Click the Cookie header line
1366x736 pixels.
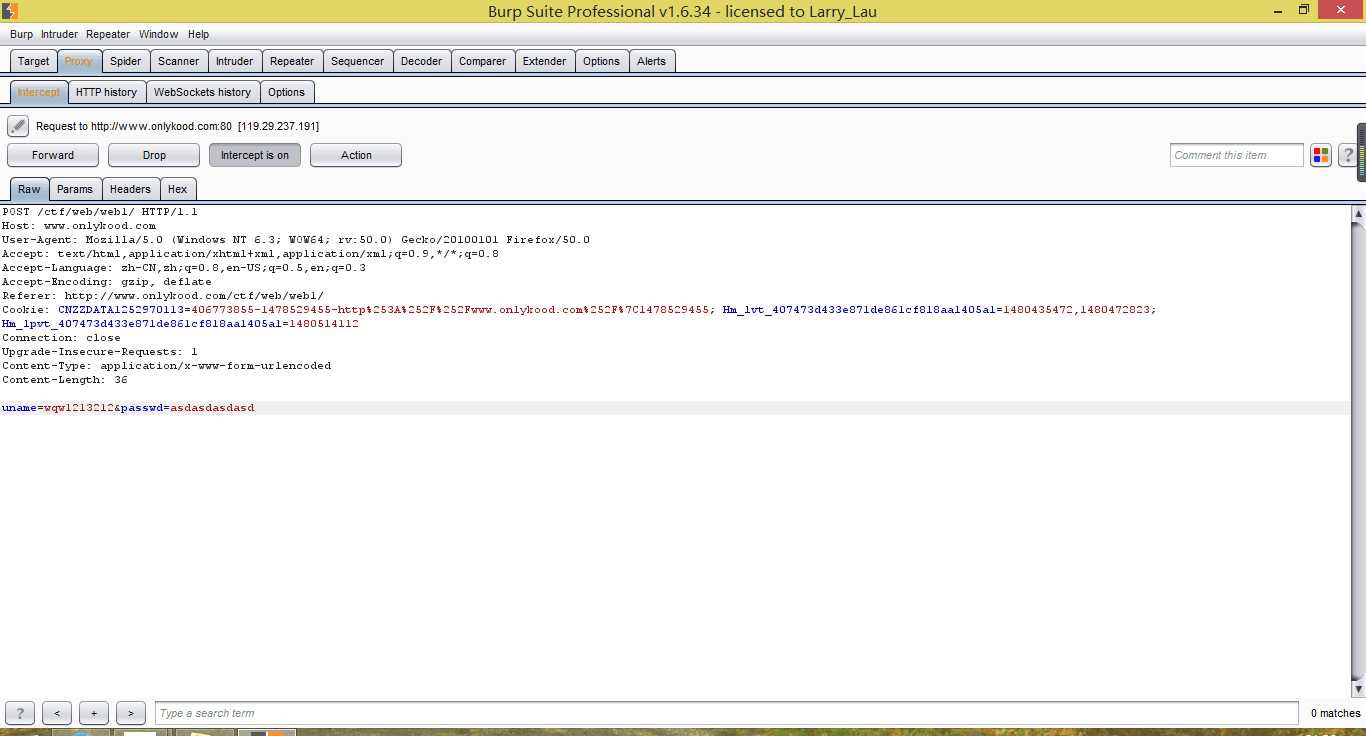[x=579, y=317]
